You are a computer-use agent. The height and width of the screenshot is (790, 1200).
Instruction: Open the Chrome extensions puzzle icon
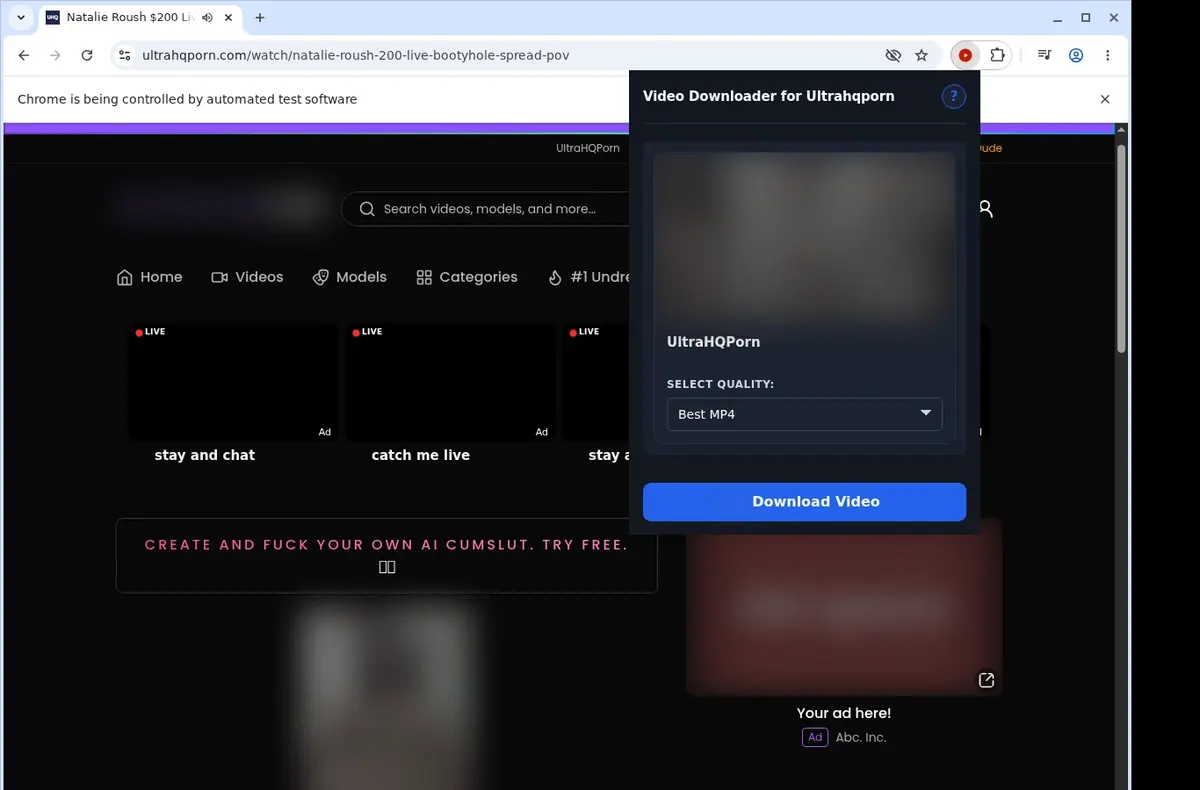[x=997, y=56]
